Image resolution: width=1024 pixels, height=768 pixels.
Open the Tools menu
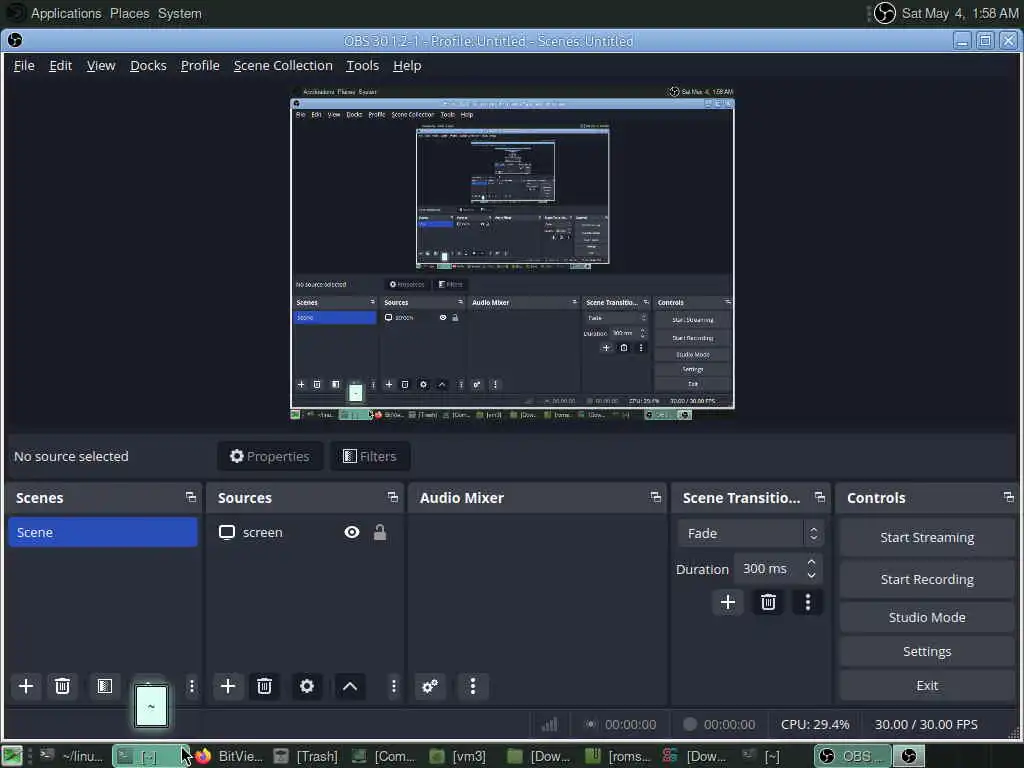pos(362,65)
